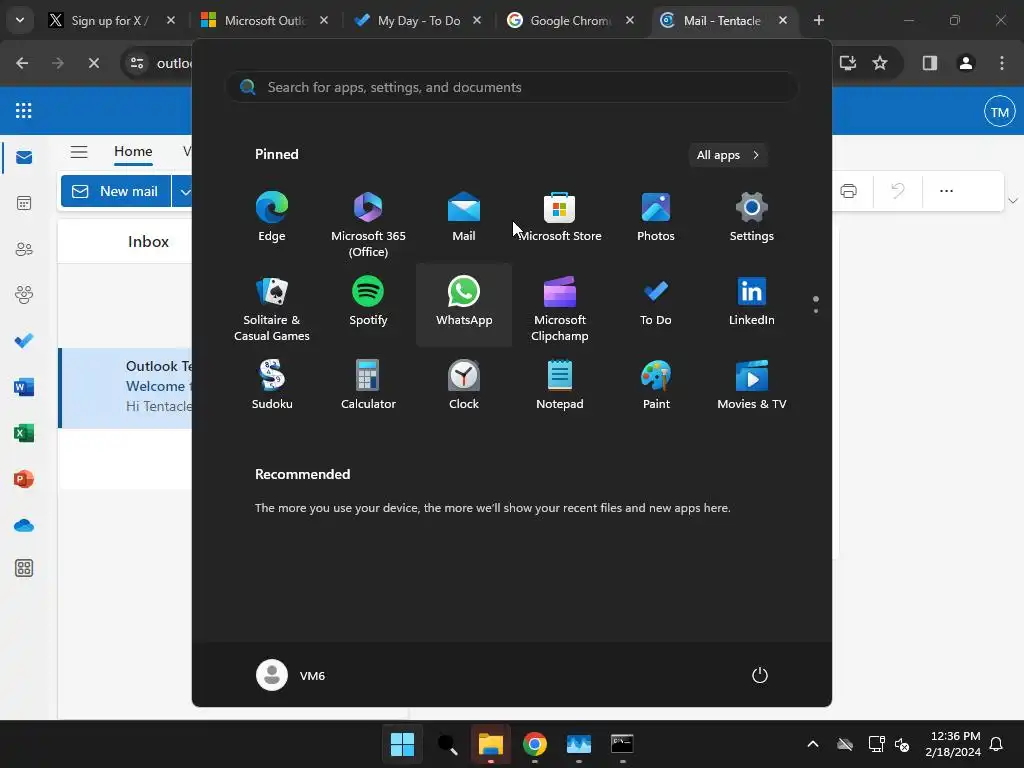Open a new Chrome tab
The image size is (1024, 768).
819,20
